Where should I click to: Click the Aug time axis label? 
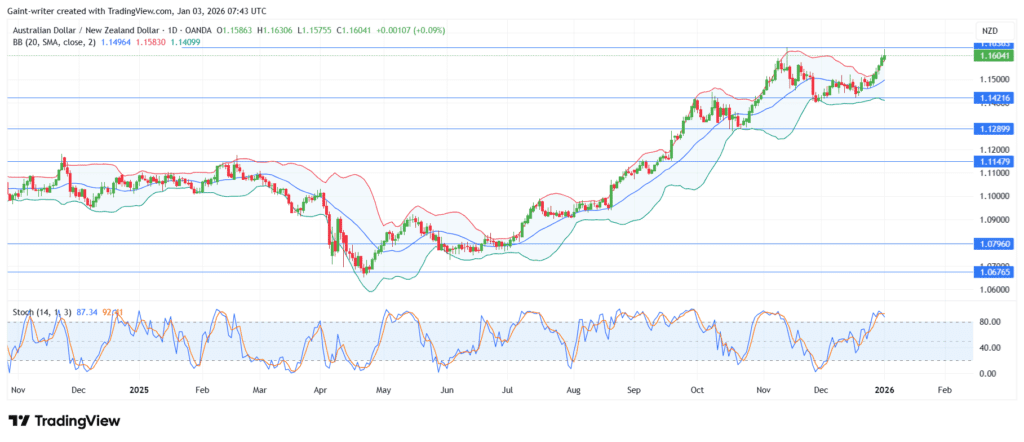(x=573, y=390)
